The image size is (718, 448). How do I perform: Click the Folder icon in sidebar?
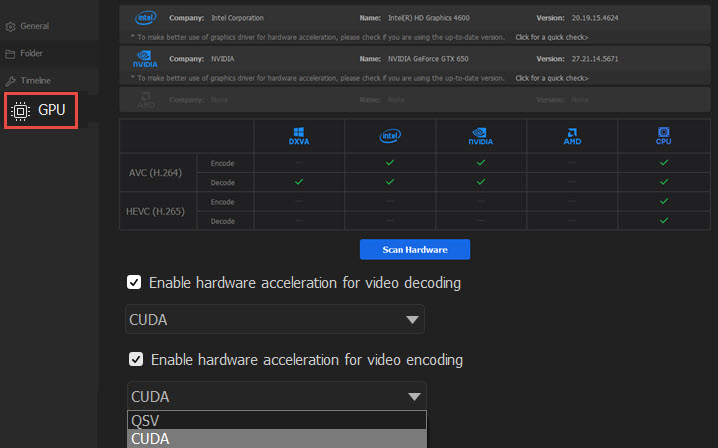10,54
